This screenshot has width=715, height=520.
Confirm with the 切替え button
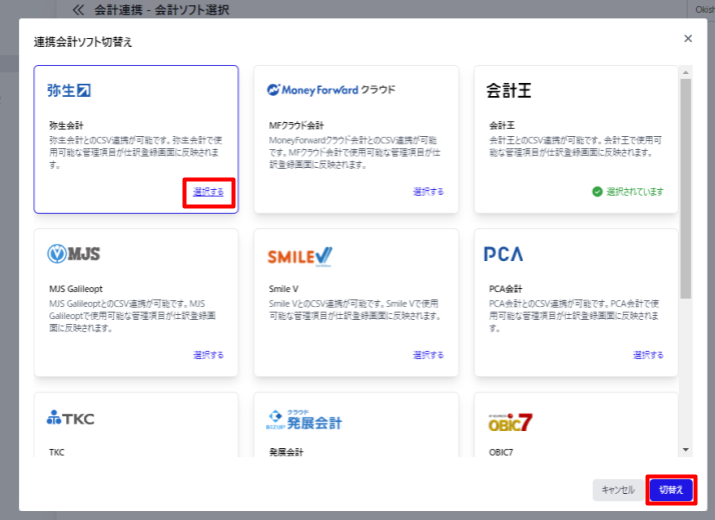(x=671, y=490)
